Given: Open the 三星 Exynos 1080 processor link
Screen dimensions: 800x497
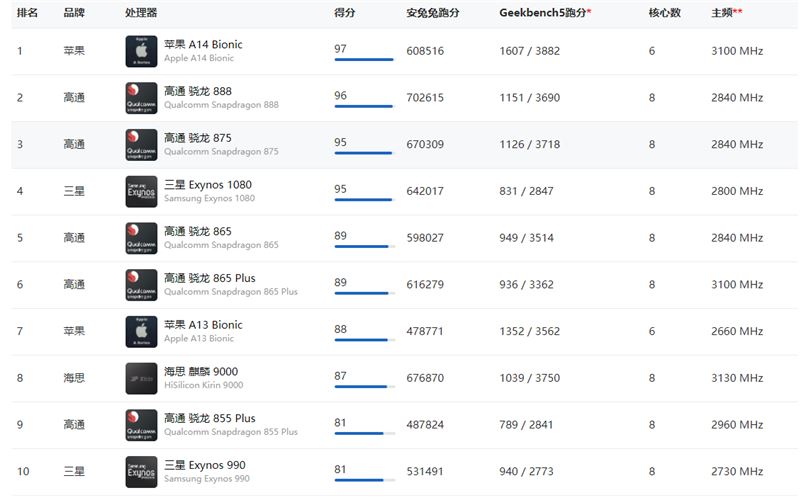Looking at the screenshot, I should click(x=208, y=185).
